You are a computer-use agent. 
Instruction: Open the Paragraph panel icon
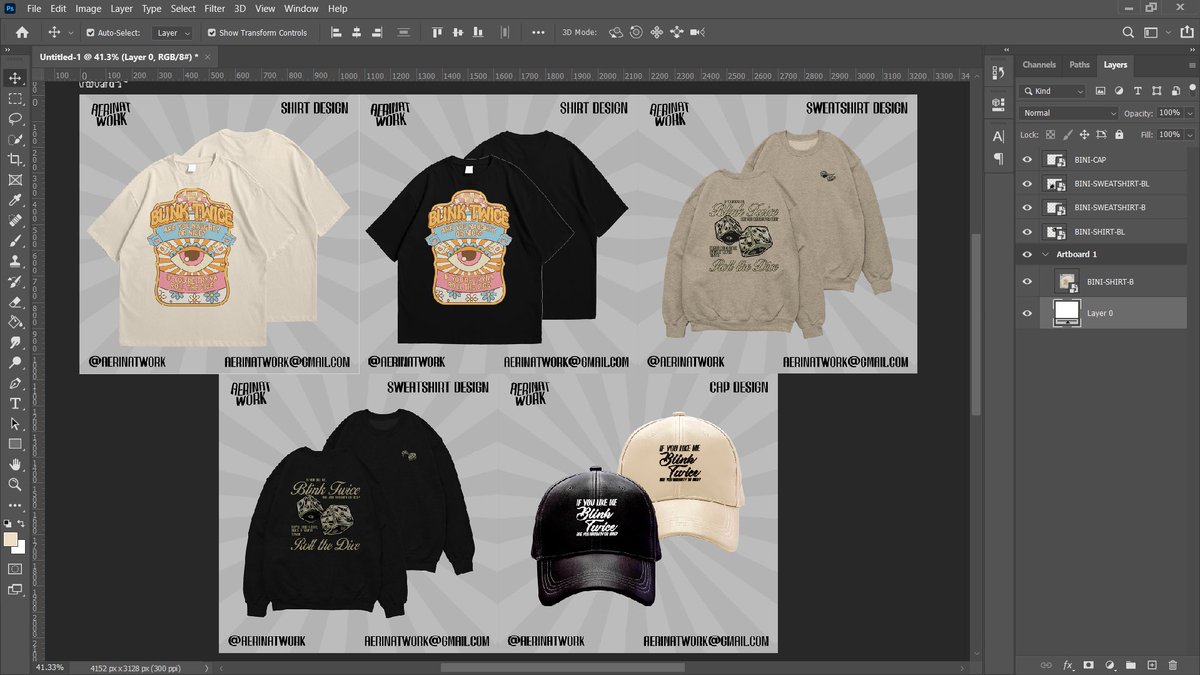[x=997, y=159]
